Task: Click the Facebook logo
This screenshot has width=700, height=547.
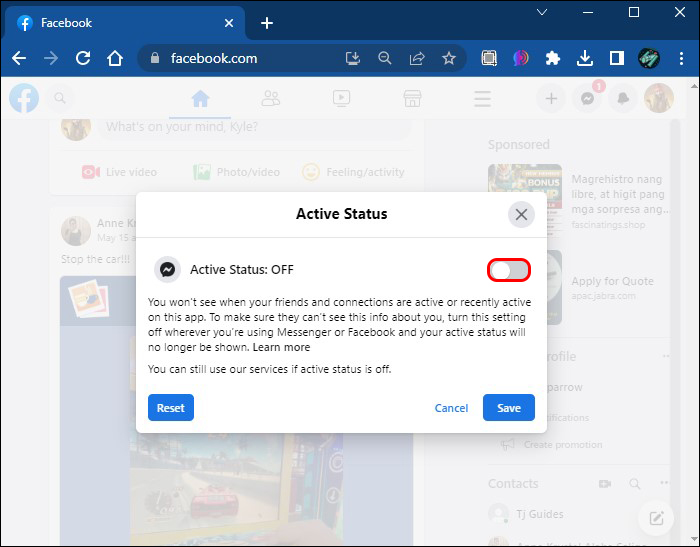Action: [x=24, y=98]
